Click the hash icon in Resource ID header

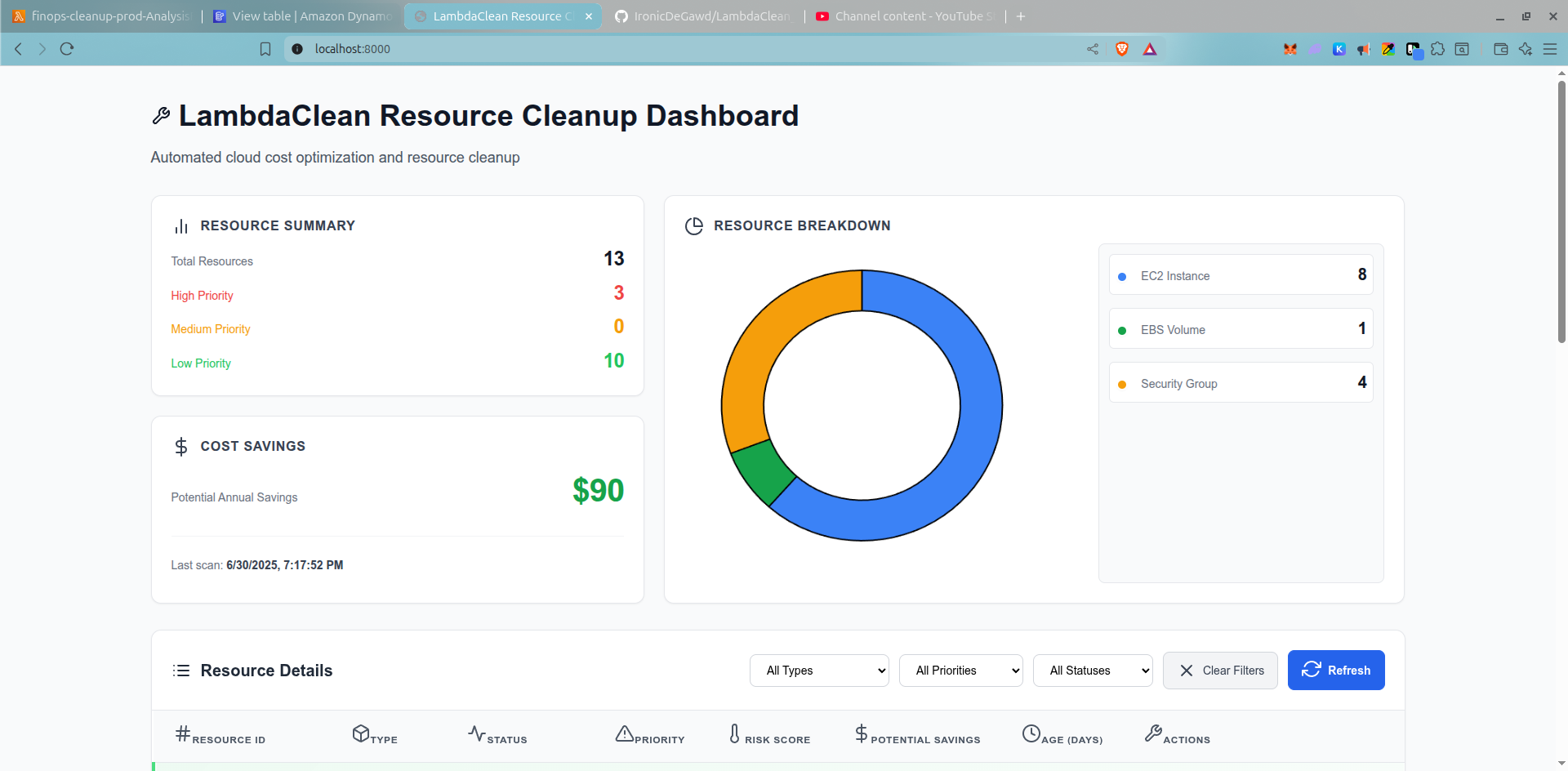(183, 733)
